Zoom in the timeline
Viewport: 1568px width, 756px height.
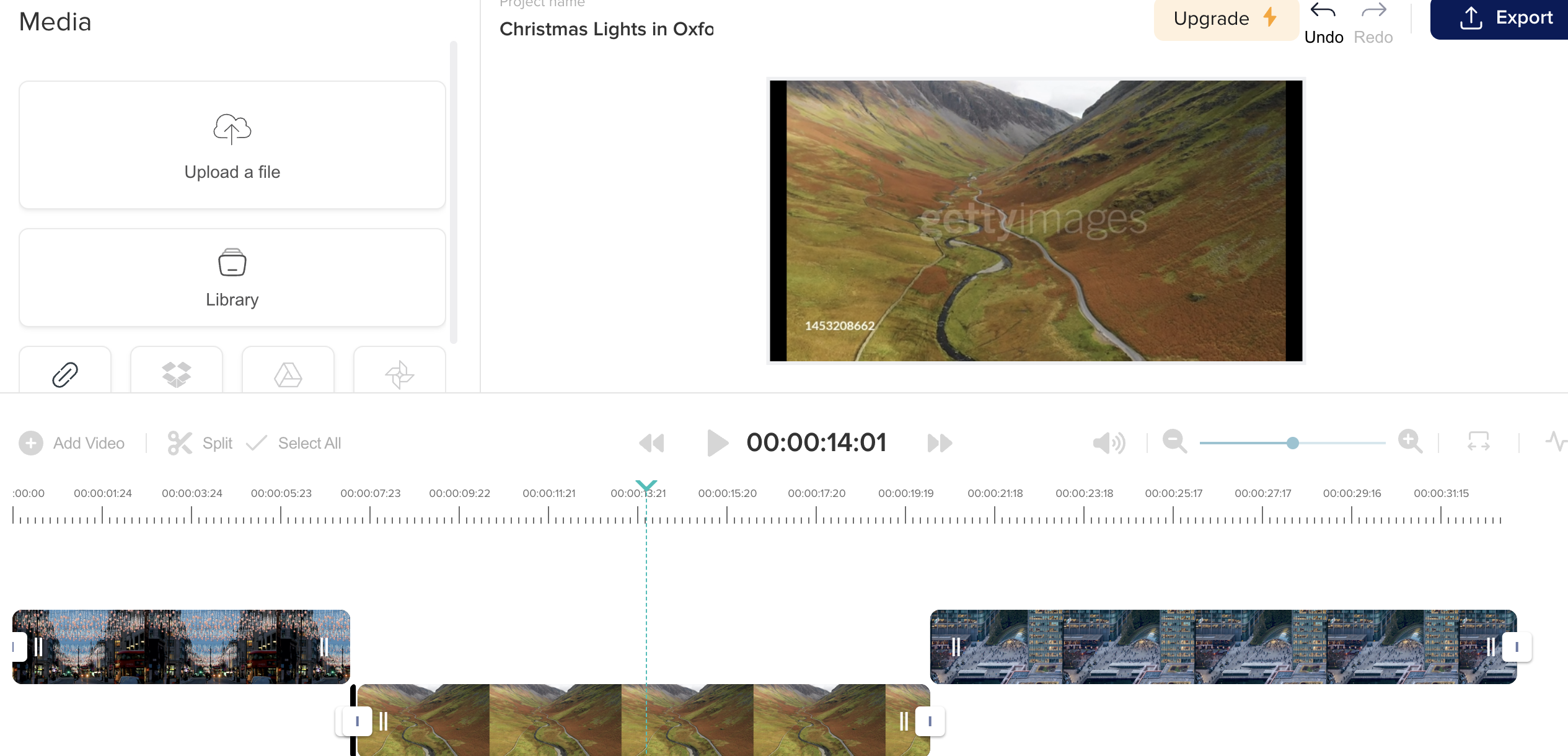tap(1410, 442)
